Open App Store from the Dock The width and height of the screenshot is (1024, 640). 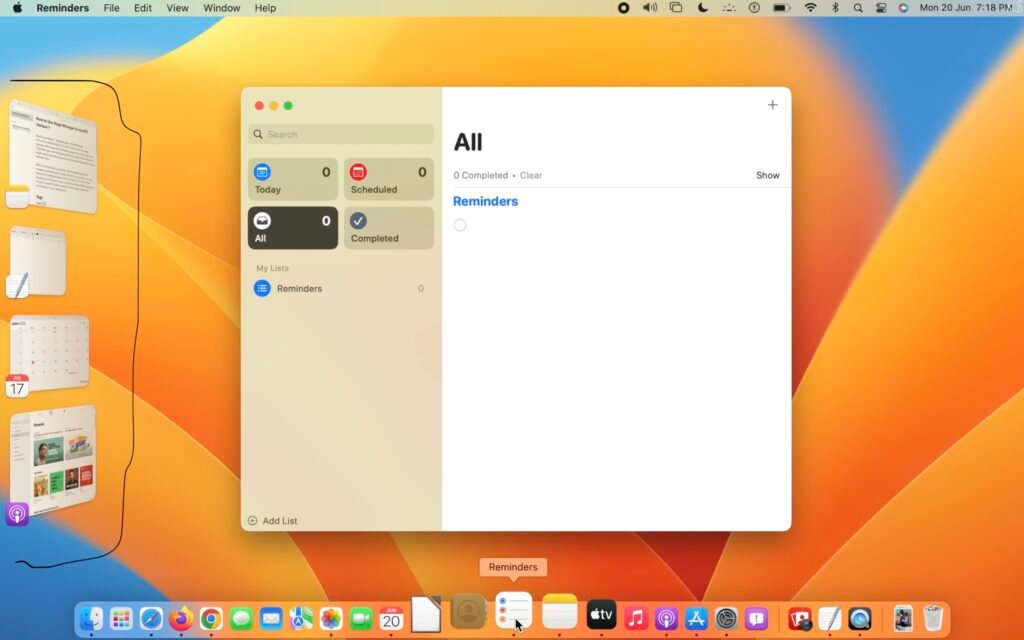point(696,618)
